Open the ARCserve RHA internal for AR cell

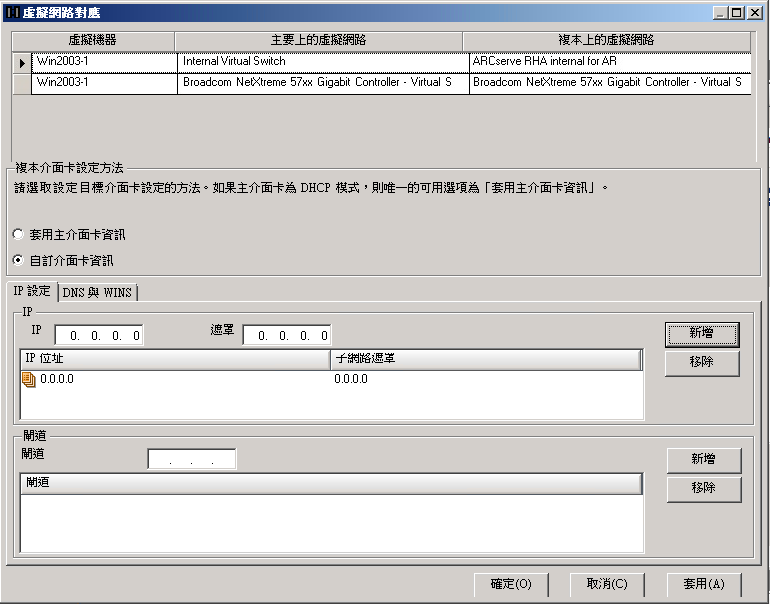pyautogui.click(x=610, y=62)
